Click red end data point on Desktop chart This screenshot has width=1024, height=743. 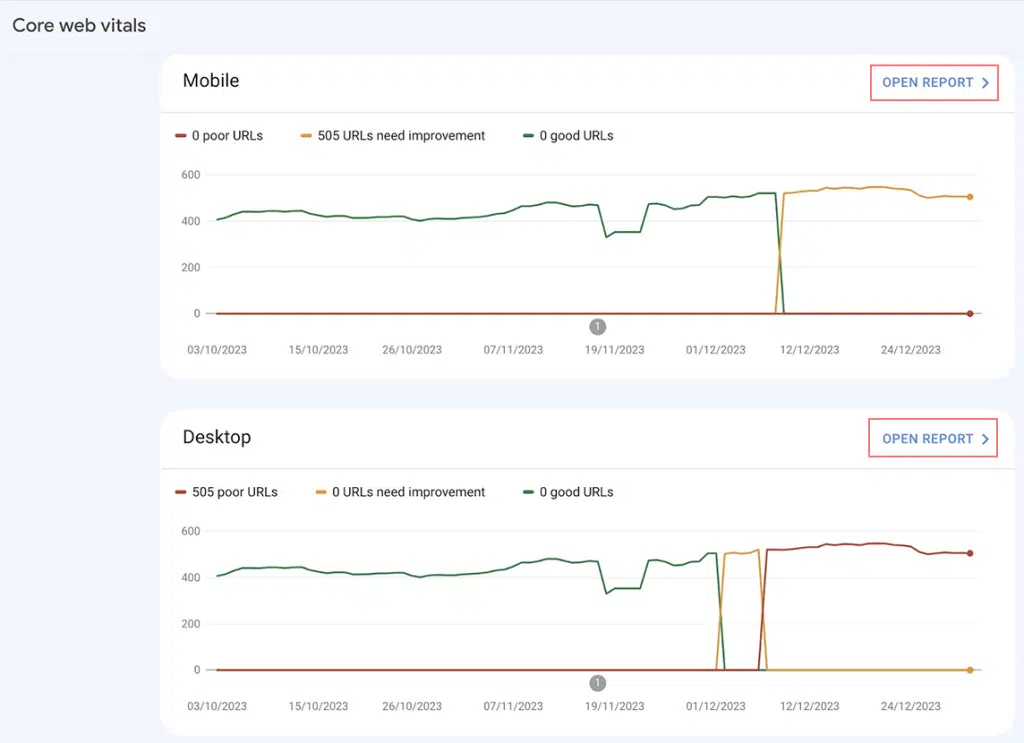[970, 553]
